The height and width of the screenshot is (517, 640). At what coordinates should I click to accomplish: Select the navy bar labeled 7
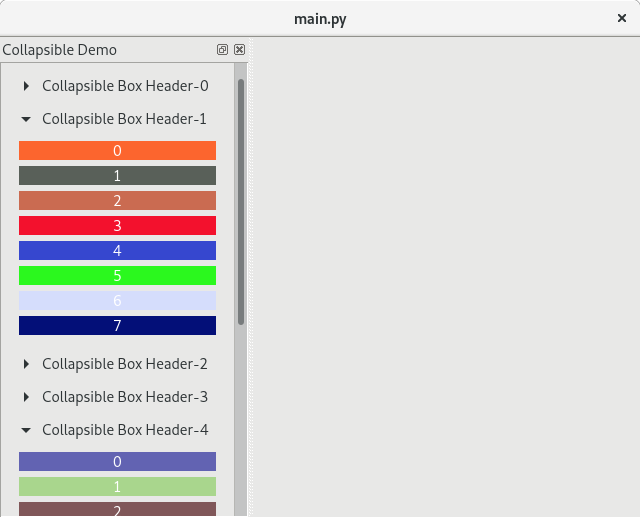pos(117,326)
